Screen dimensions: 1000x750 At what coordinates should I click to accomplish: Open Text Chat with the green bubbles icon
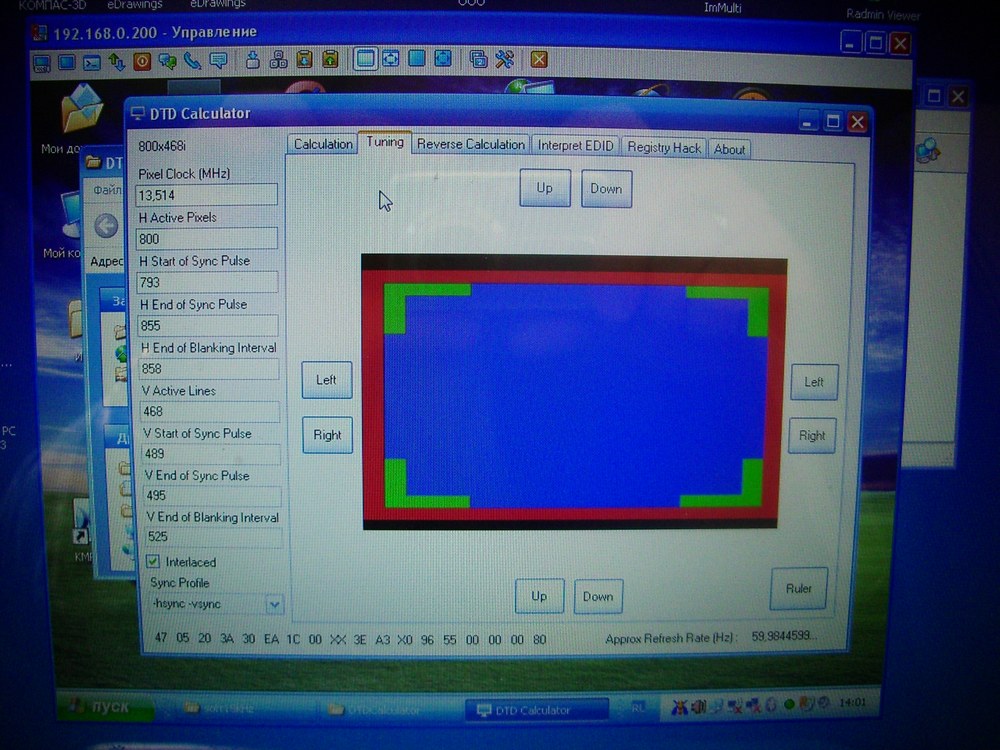(x=167, y=61)
